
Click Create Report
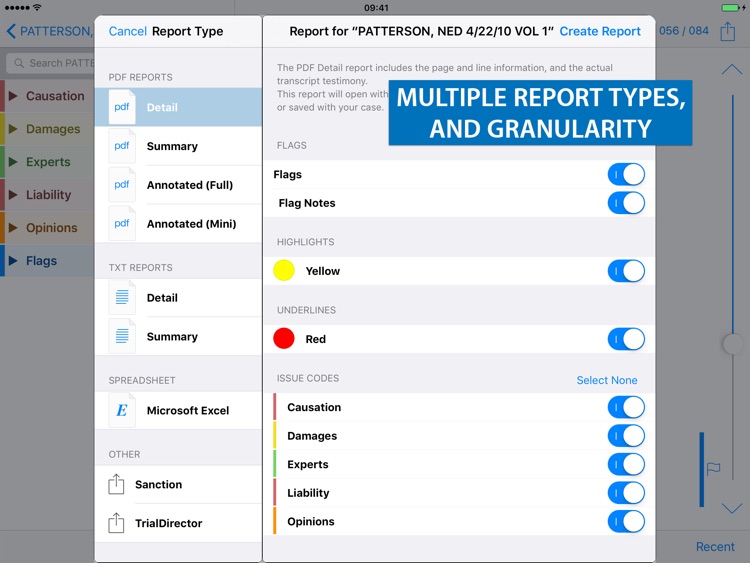click(600, 31)
